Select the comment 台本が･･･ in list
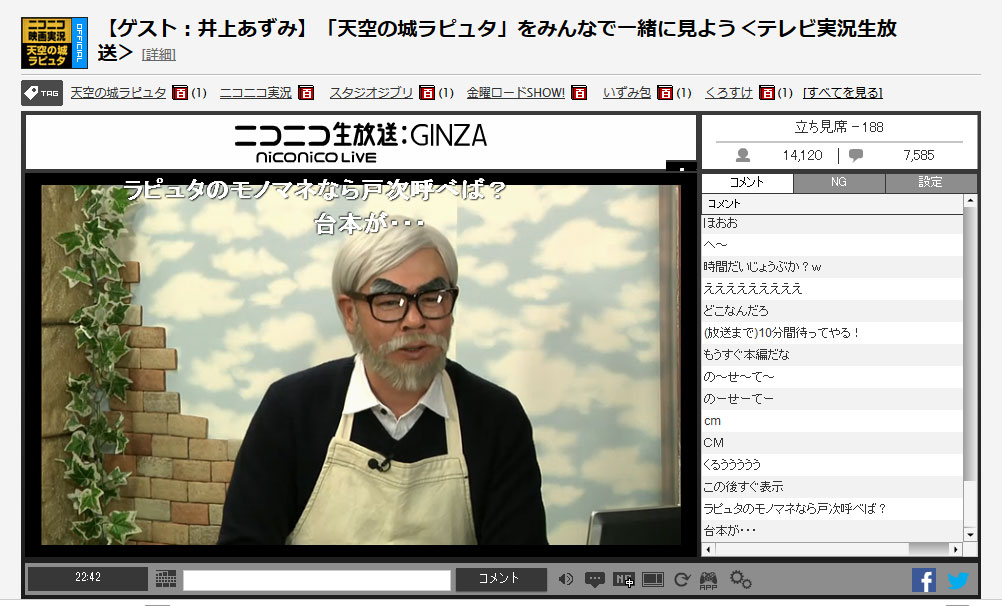The image size is (1002, 606). coord(832,531)
